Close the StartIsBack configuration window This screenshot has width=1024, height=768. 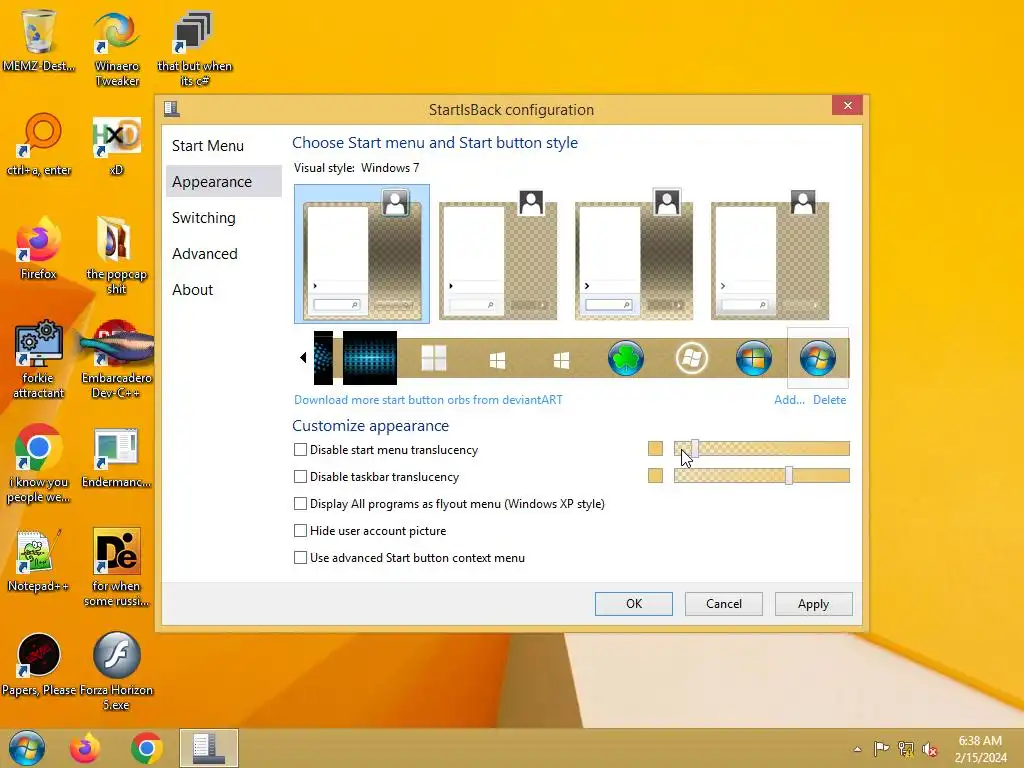click(x=848, y=105)
